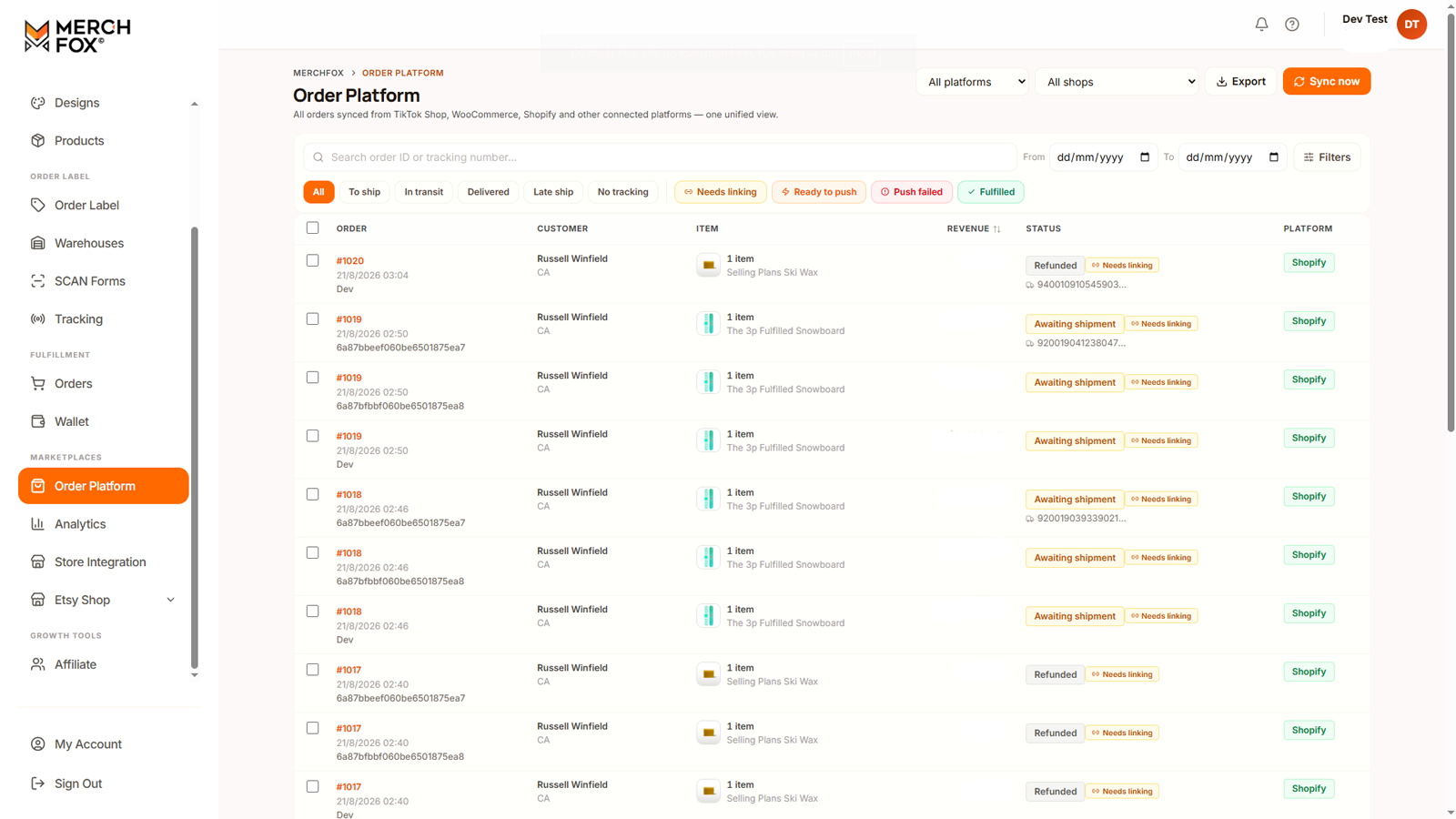Viewport: 1456px width, 819px height.
Task: Open the All shops dropdown
Action: (x=1117, y=82)
